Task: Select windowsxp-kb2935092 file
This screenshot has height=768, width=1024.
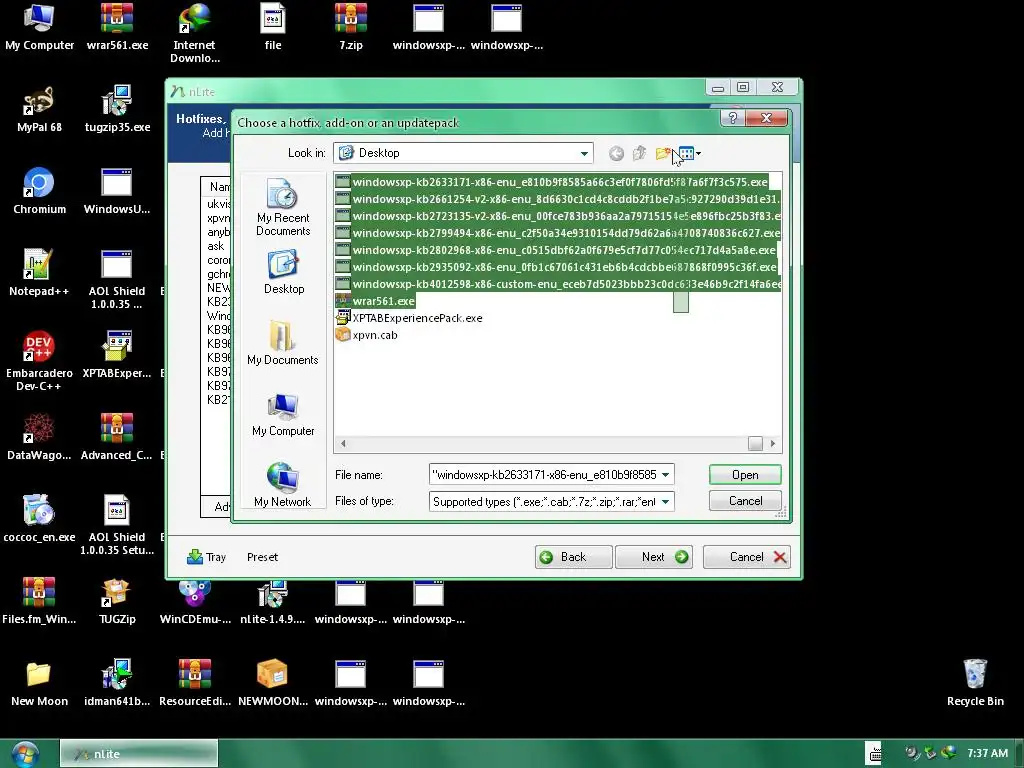Action: 556,266
